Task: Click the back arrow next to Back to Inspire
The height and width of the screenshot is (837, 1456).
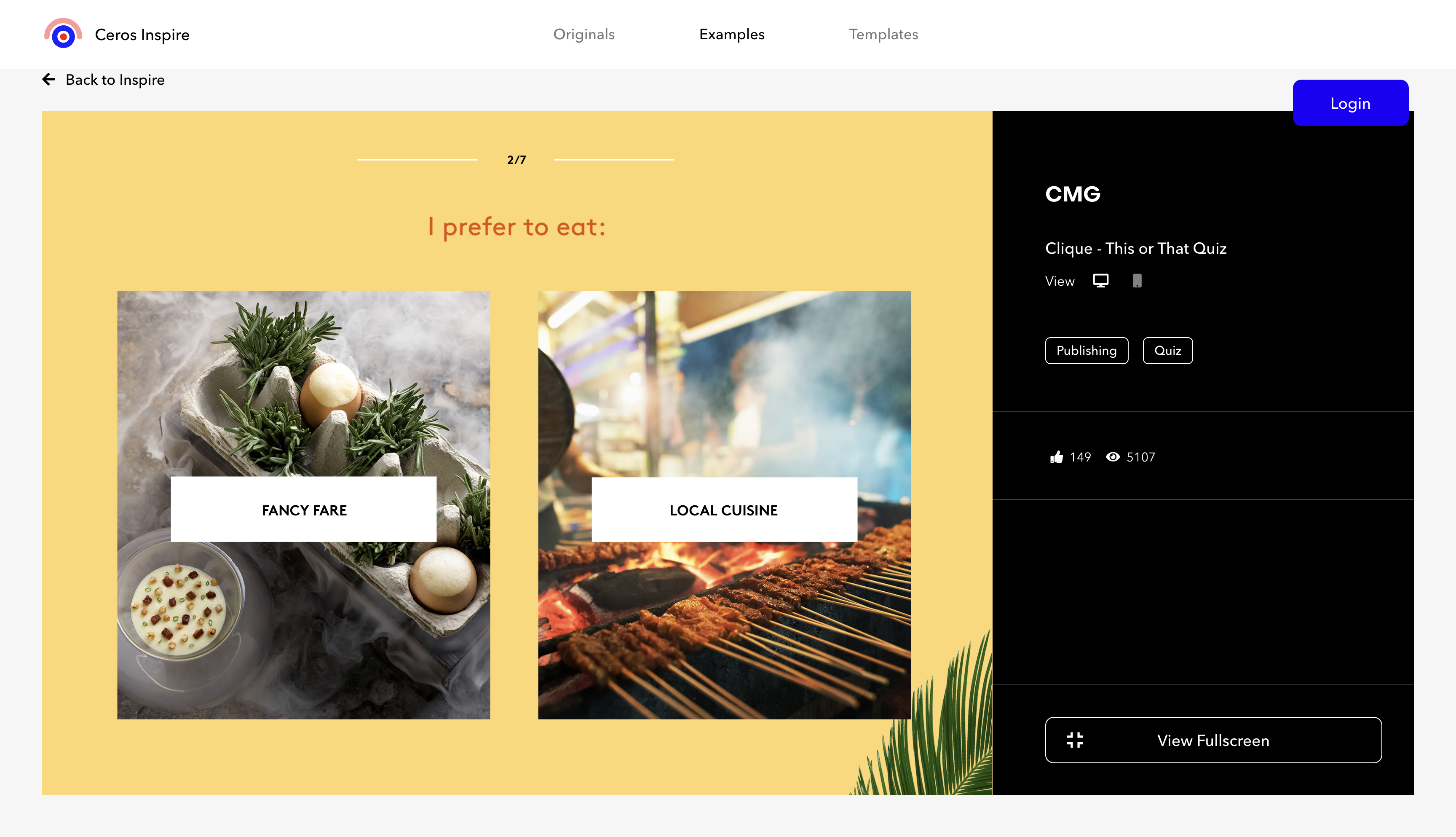Action: pyautogui.click(x=49, y=79)
